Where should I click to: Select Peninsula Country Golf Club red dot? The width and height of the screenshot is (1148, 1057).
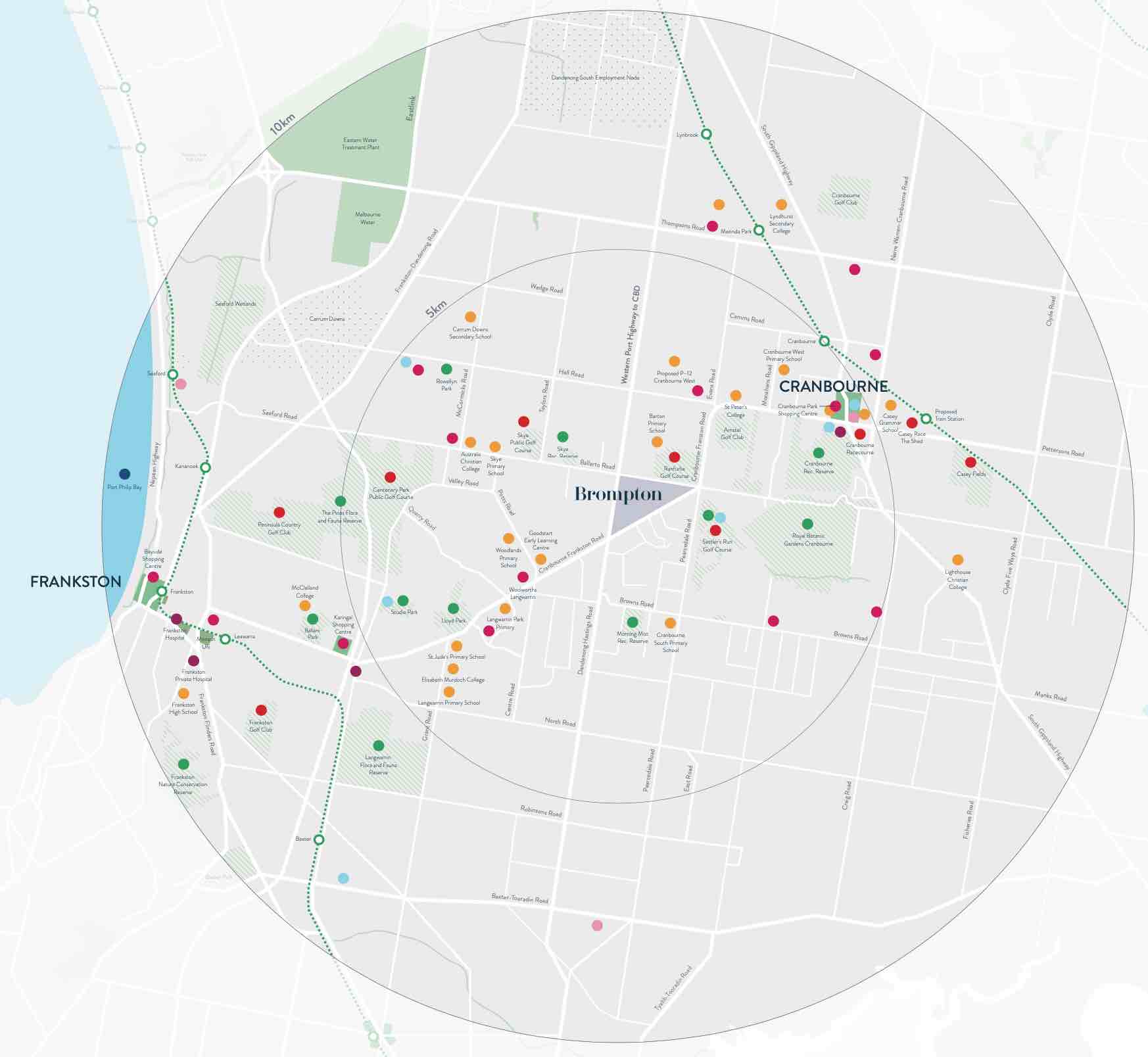pyautogui.click(x=279, y=512)
